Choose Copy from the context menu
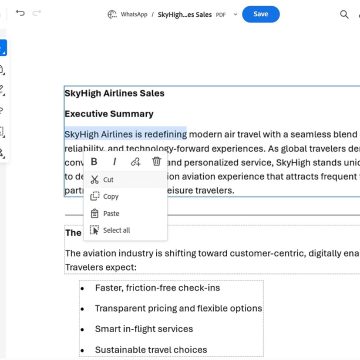Viewport: 360px width, 360px height. [125, 197]
